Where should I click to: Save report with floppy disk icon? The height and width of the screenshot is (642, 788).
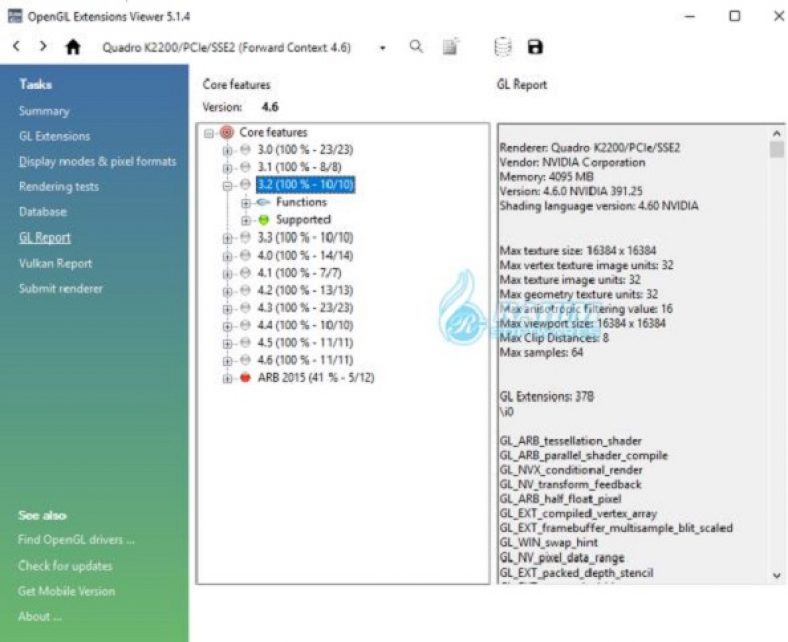pyautogui.click(x=535, y=47)
